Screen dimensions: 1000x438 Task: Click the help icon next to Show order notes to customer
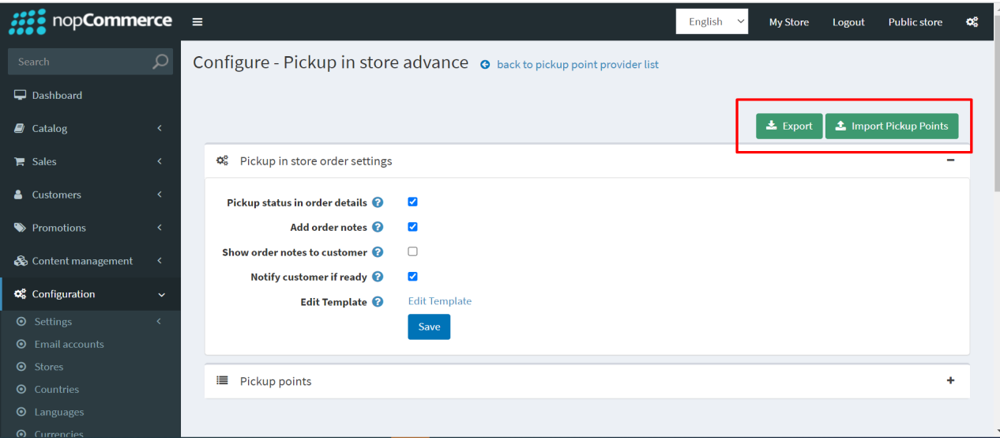tap(378, 252)
